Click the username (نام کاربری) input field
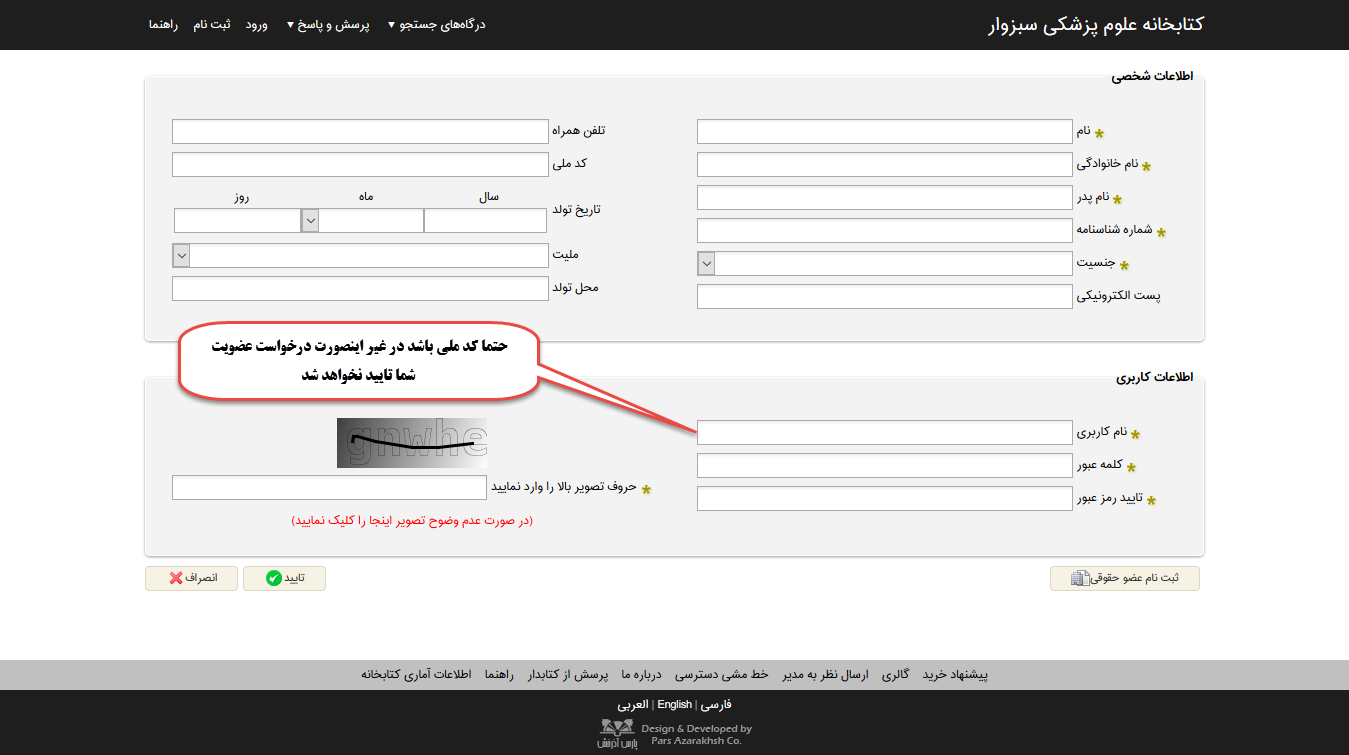 tap(884, 432)
